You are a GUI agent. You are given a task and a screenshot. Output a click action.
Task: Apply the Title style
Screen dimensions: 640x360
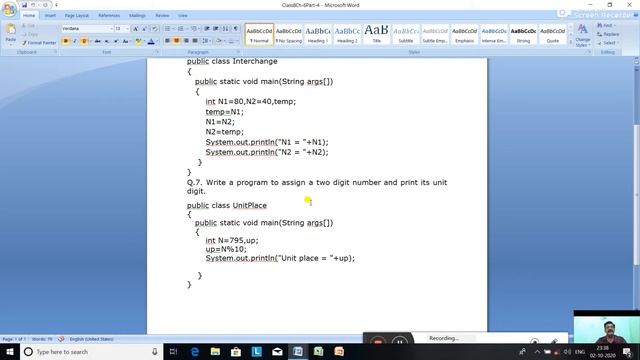(x=376, y=34)
